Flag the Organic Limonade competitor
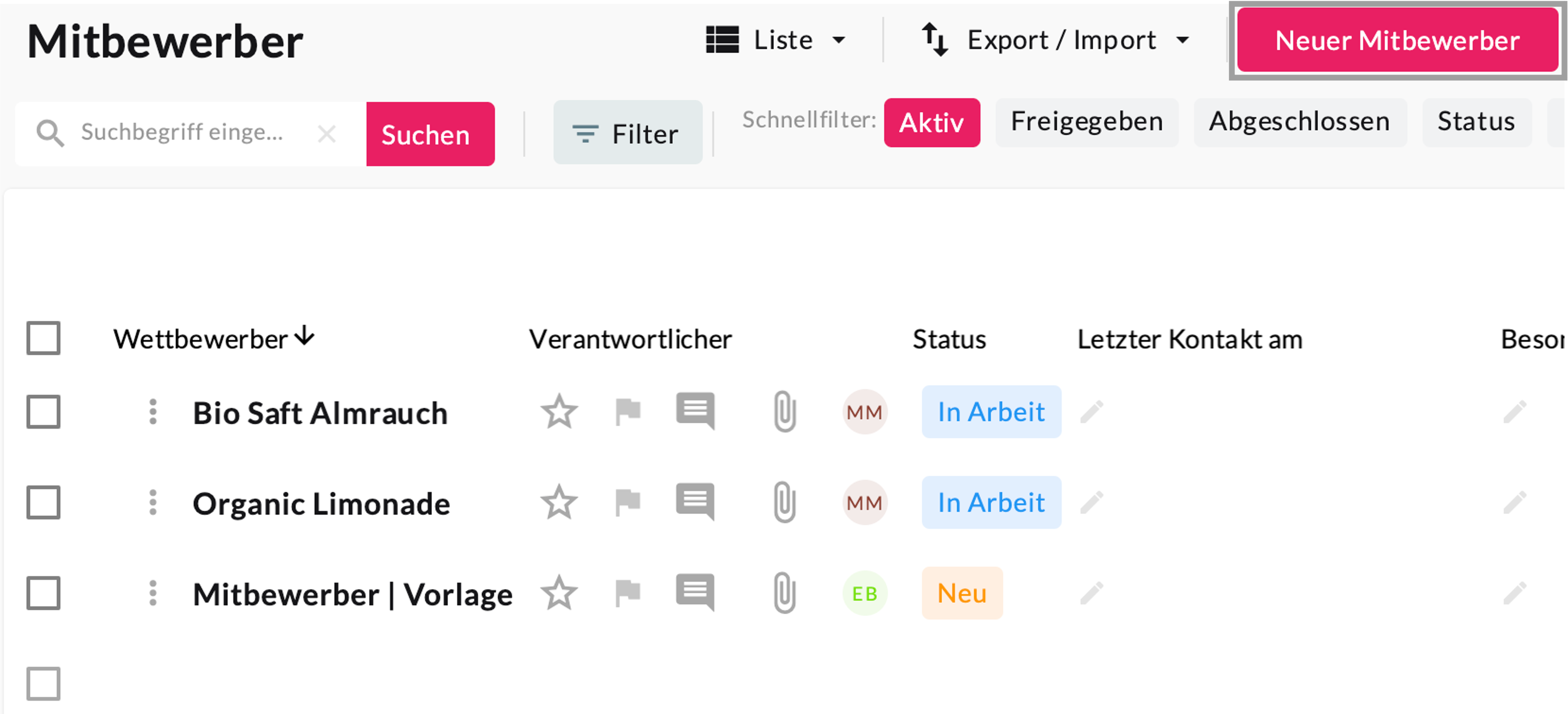Image resolution: width=1568 pixels, height=714 pixels. coord(627,503)
